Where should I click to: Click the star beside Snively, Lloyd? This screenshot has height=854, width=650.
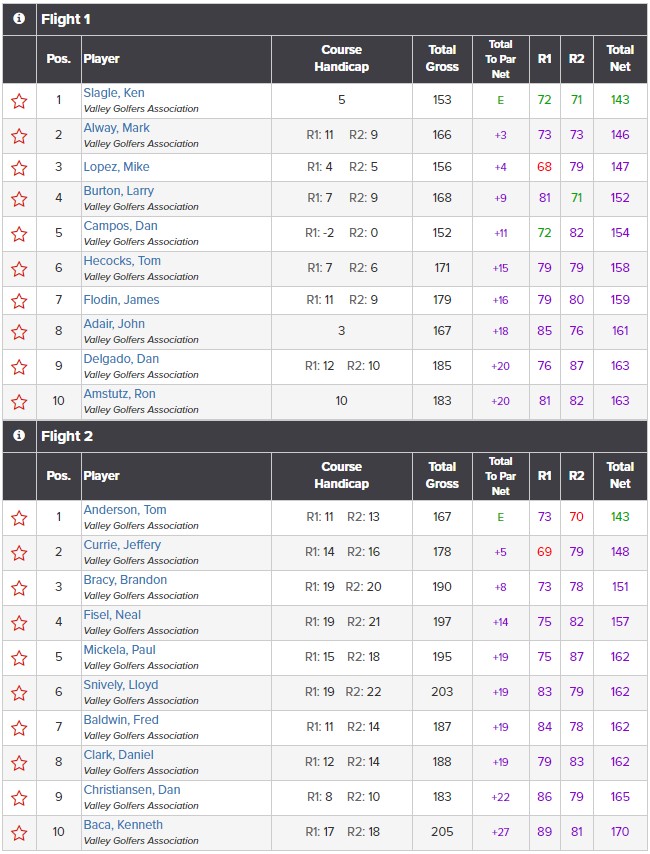click(x=19, y=693)
